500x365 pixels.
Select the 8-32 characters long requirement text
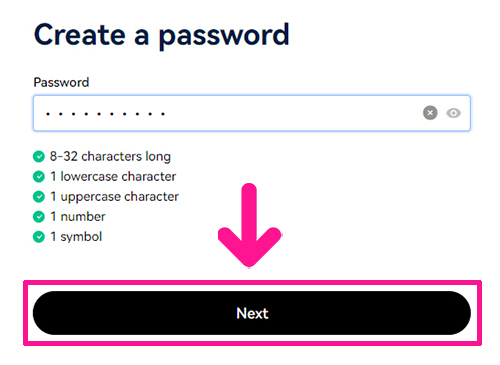point(110,157)
